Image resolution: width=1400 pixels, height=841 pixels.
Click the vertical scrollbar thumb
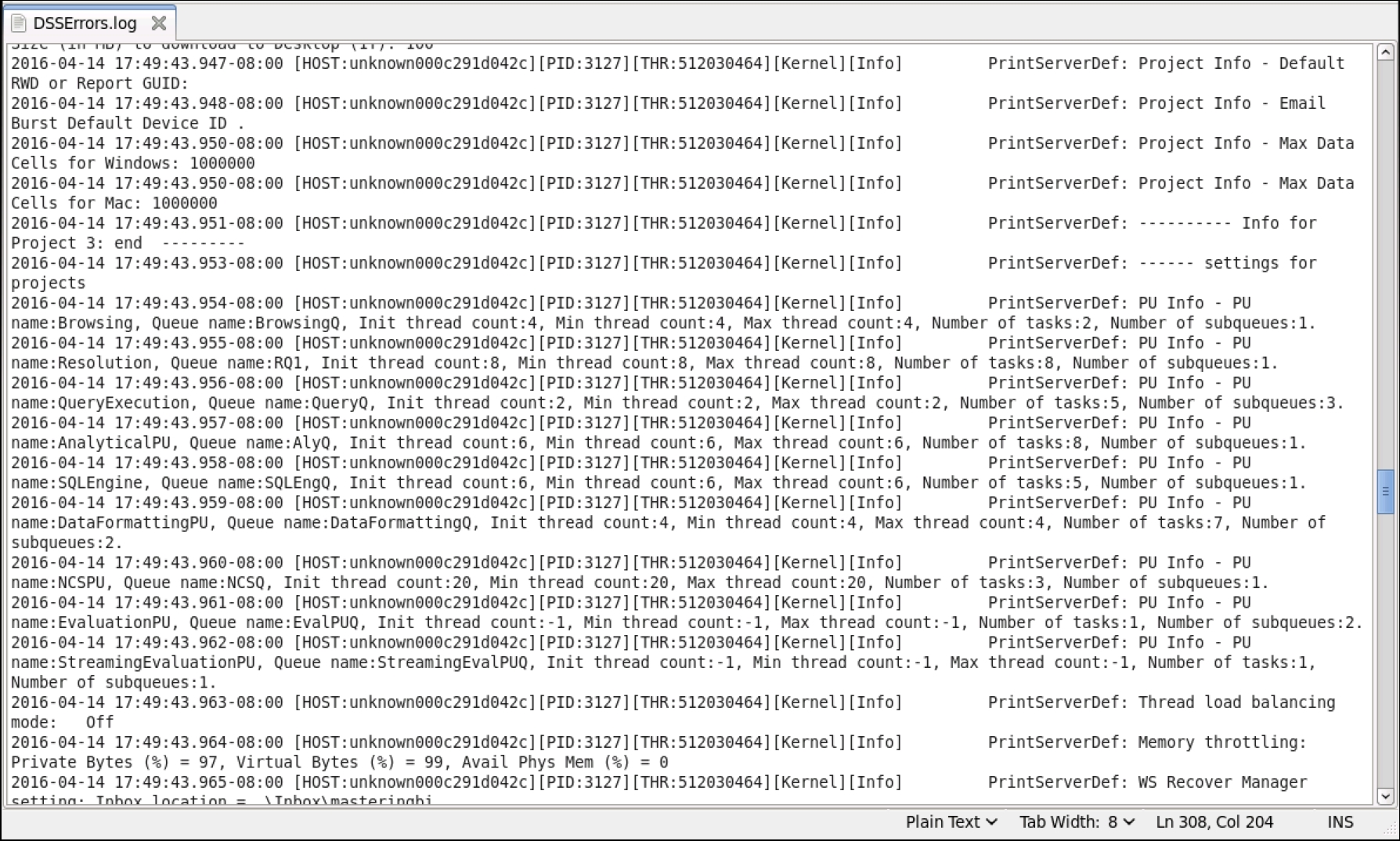click(1385, 492)
